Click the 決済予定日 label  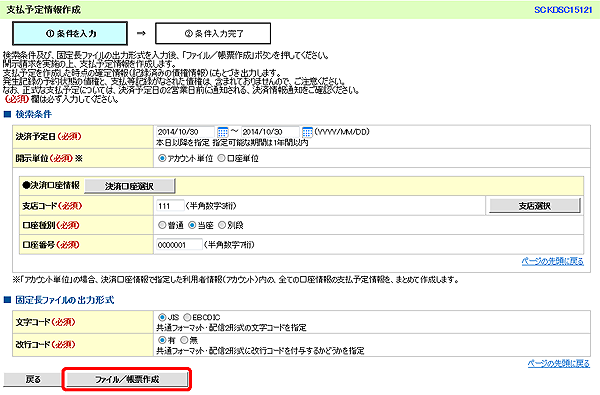coord(36,136)
